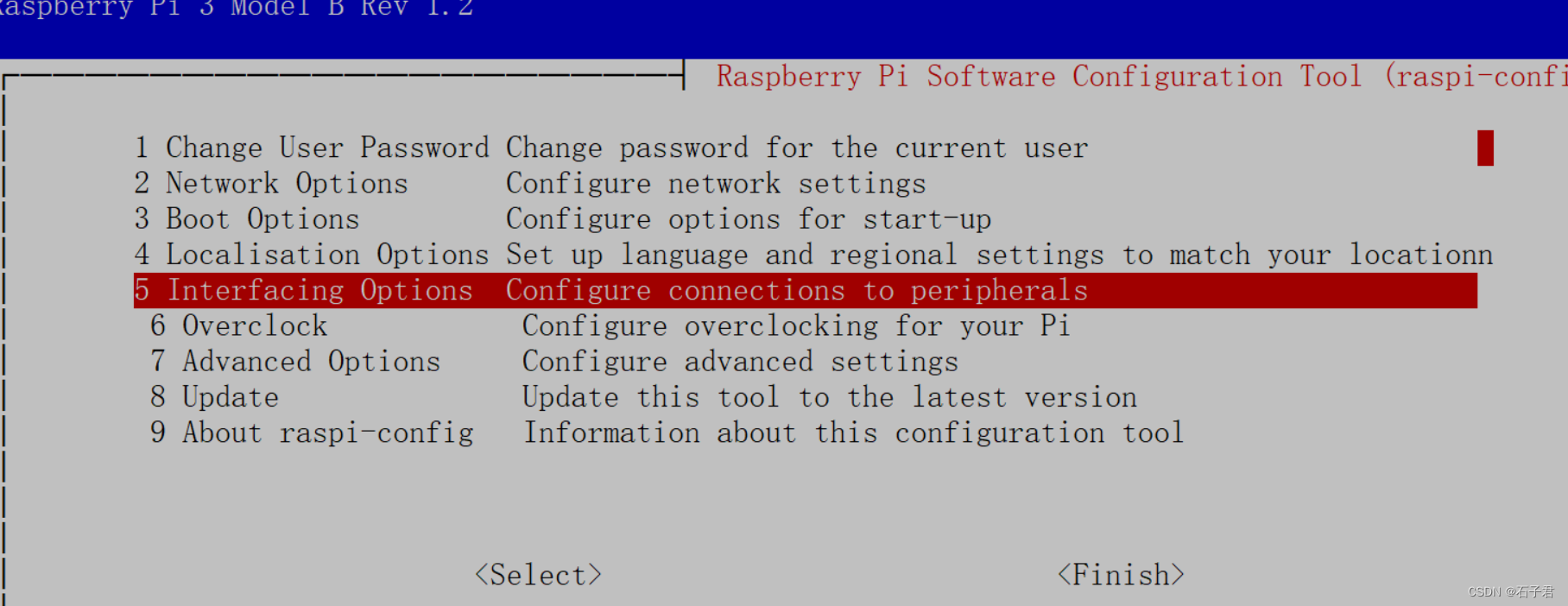1568x606 pixels.
Task: Open Localisation Options menu entry
Action: coord(312,255)
